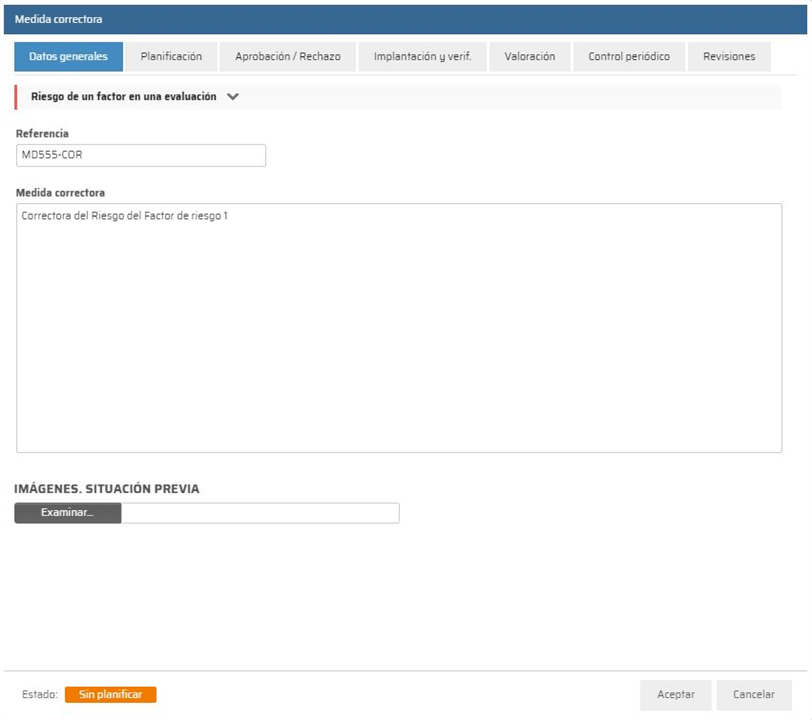Confirm with the Aceptar button
The width and height of the screenshot is (812, 720).
(x=675, y=695)
